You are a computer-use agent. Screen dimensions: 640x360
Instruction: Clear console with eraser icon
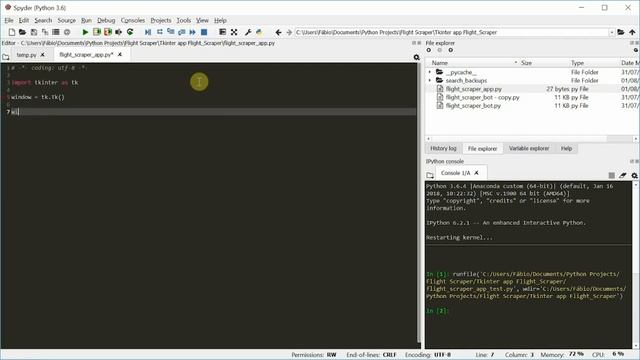622,176
